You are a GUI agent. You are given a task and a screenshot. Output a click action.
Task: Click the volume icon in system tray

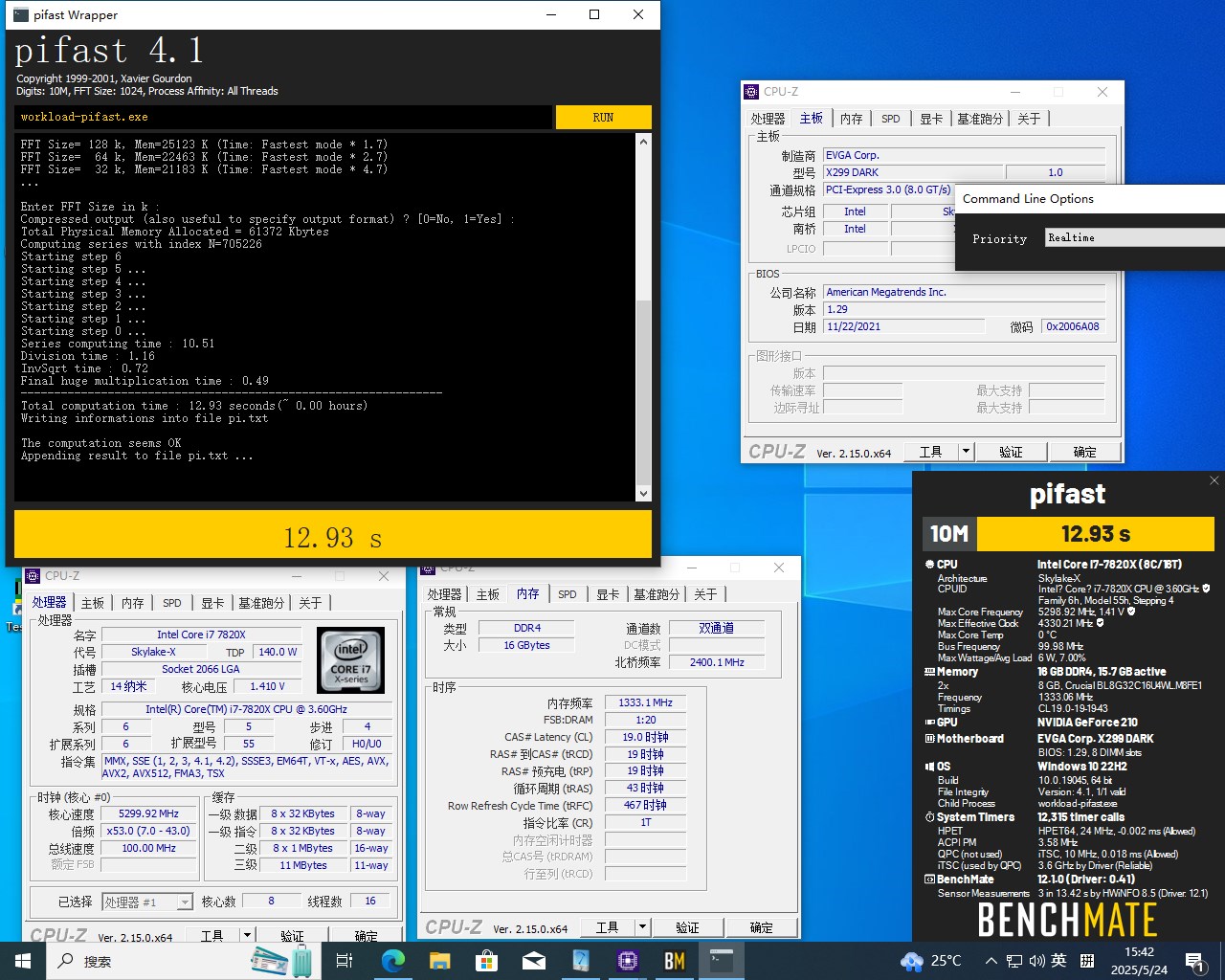pyautogui.click(x=1036, y=961)
